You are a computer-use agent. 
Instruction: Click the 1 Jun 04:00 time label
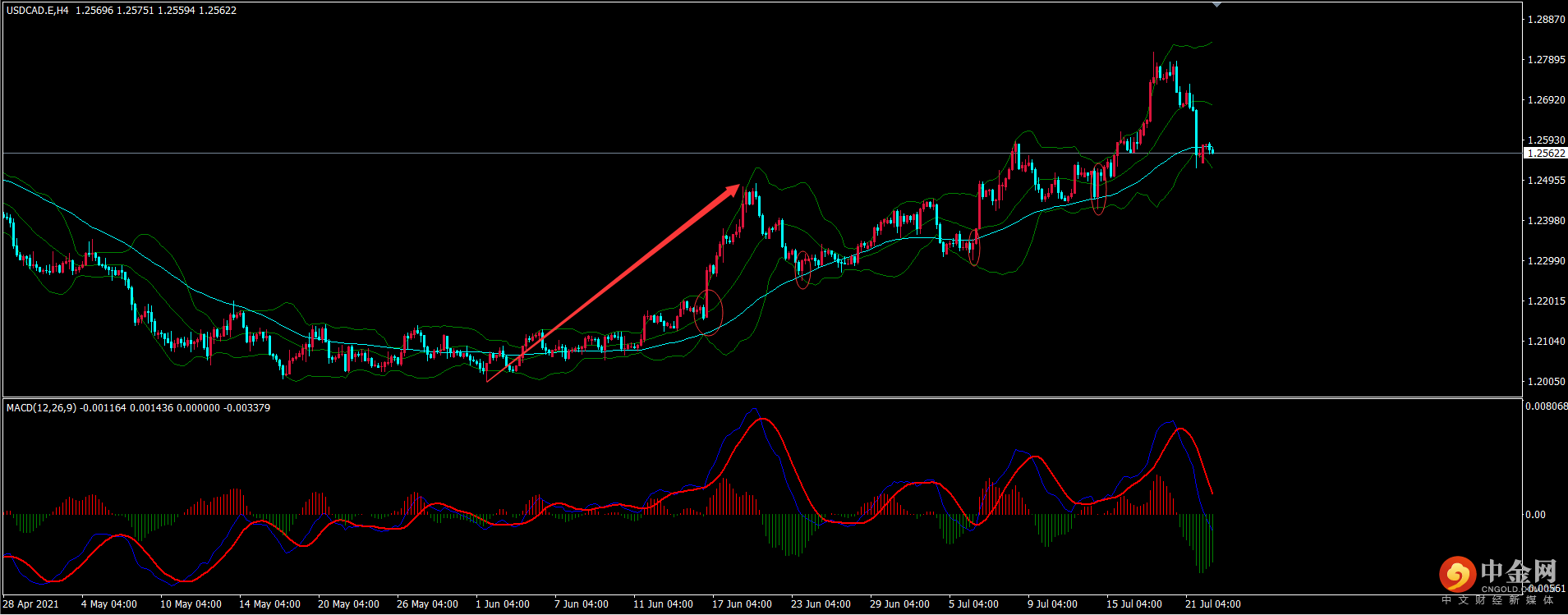pos(503,604)
